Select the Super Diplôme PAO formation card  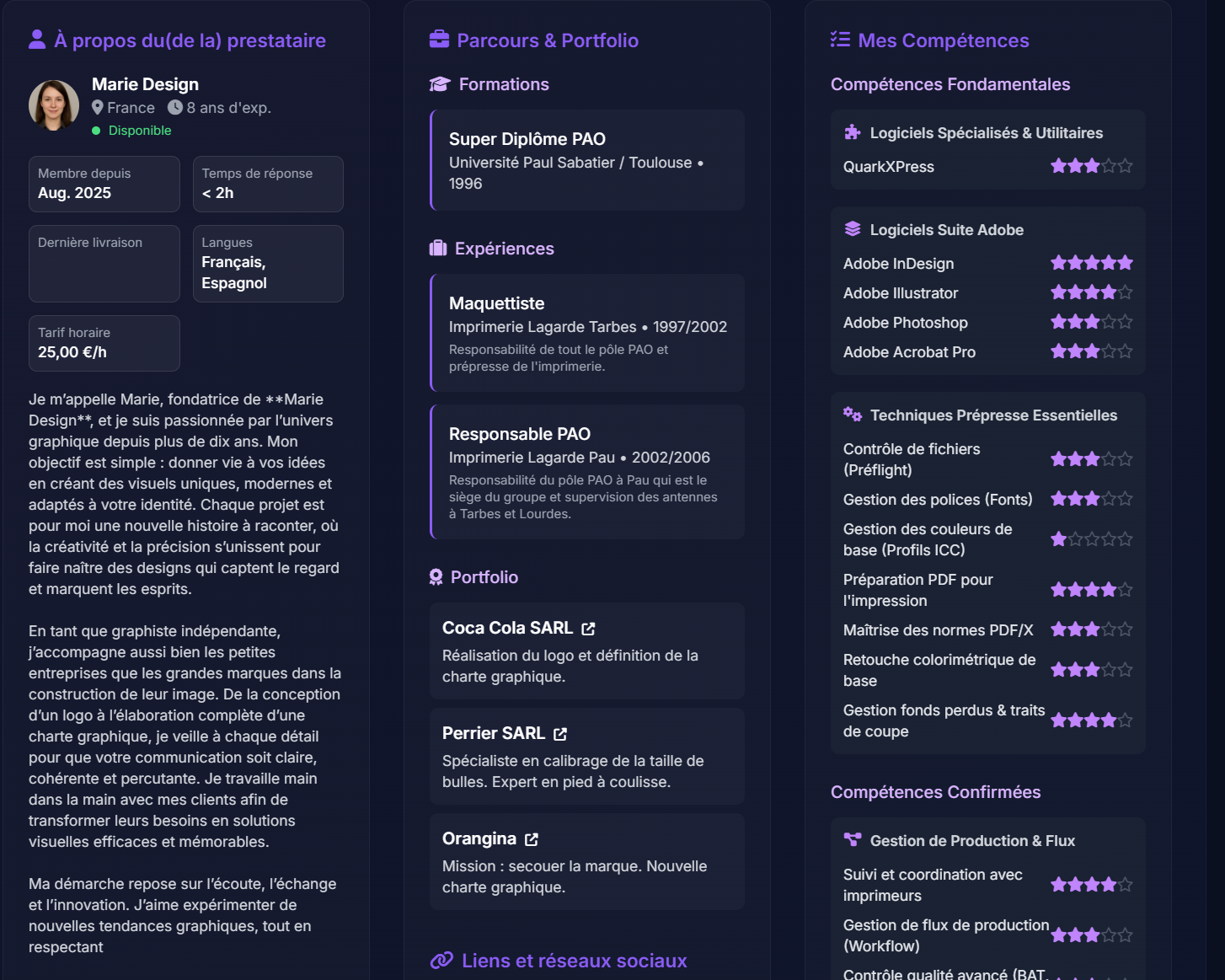pos(587,160)
